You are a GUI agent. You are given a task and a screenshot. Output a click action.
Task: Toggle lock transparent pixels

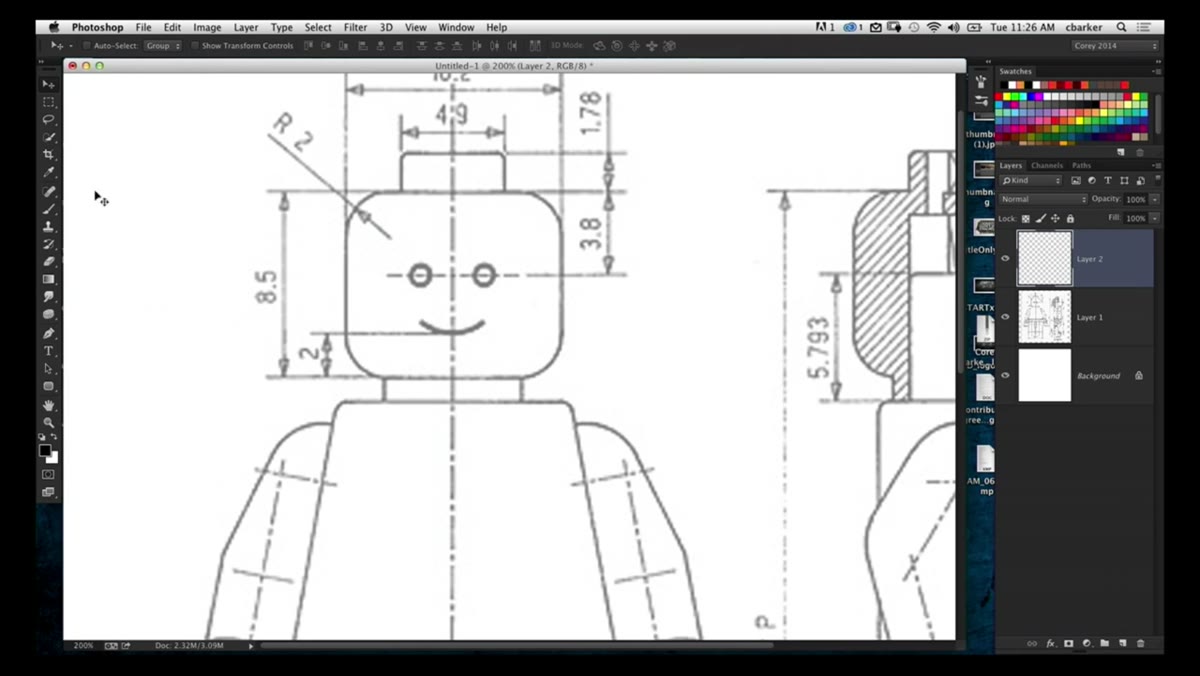click(x=1026, y=218)
